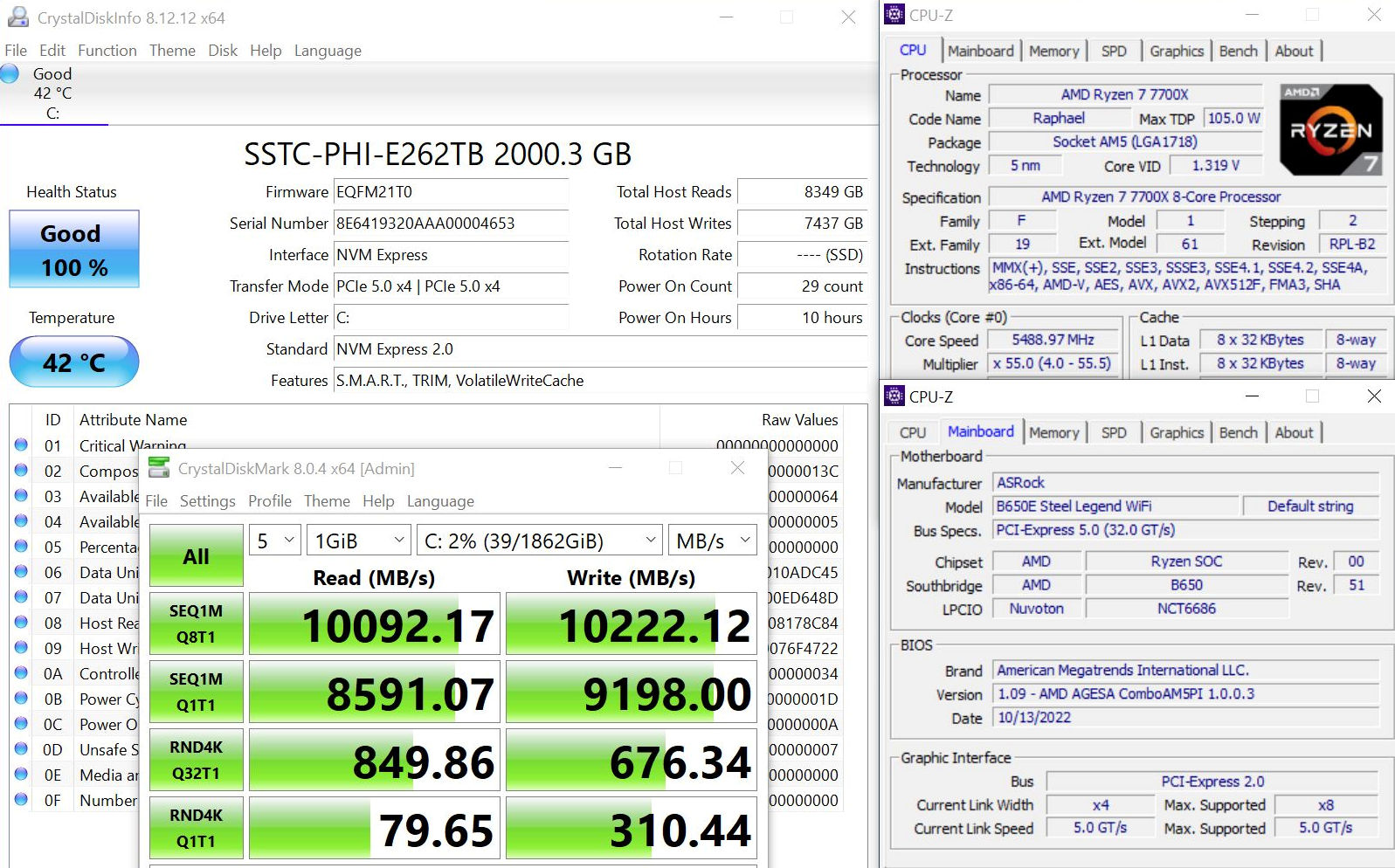
Task: Open SPD tab in upper CPU-Z
Action: pos(1114,51)
